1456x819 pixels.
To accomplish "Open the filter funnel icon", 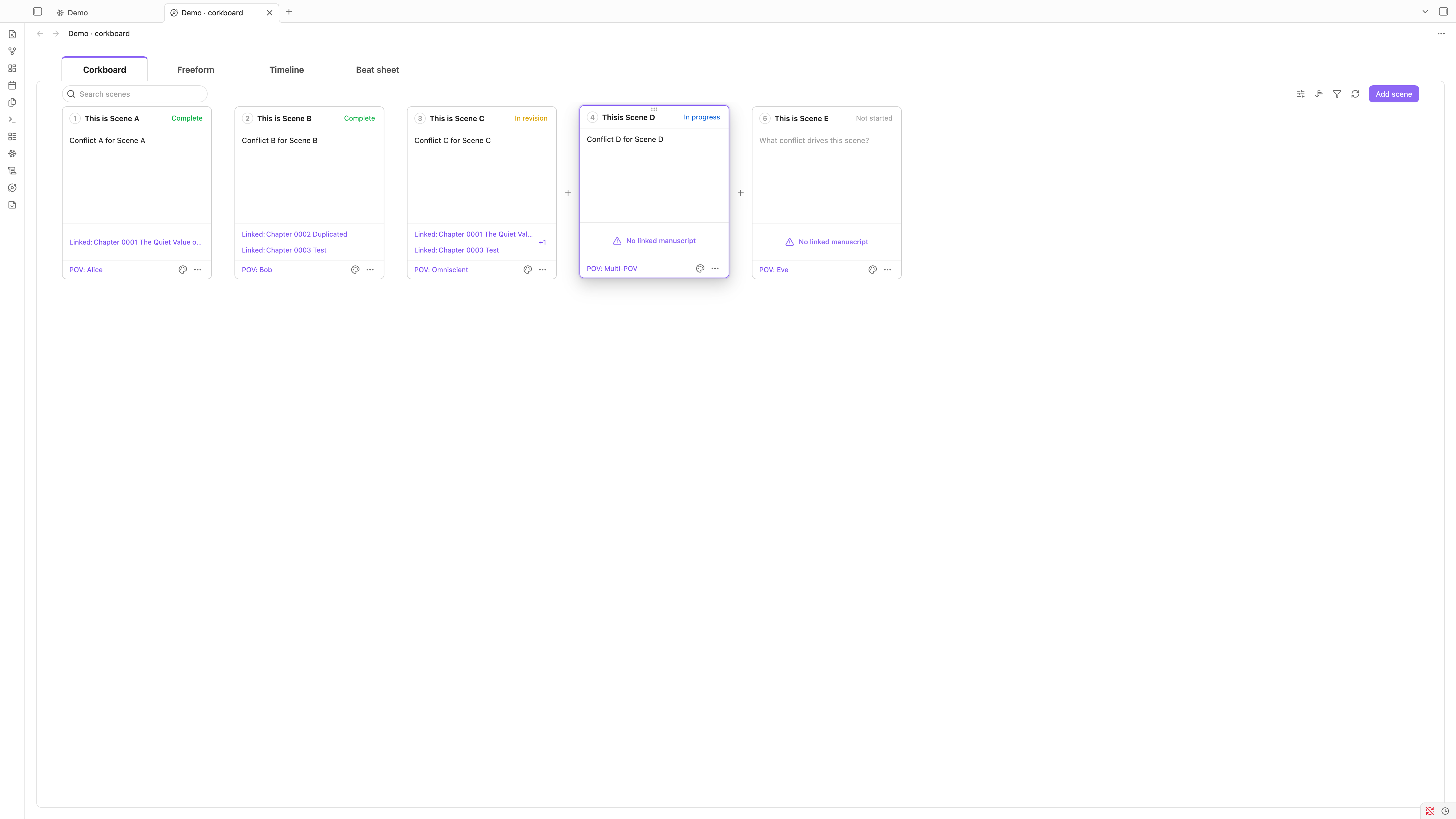I will click(x=1337, y=94).
